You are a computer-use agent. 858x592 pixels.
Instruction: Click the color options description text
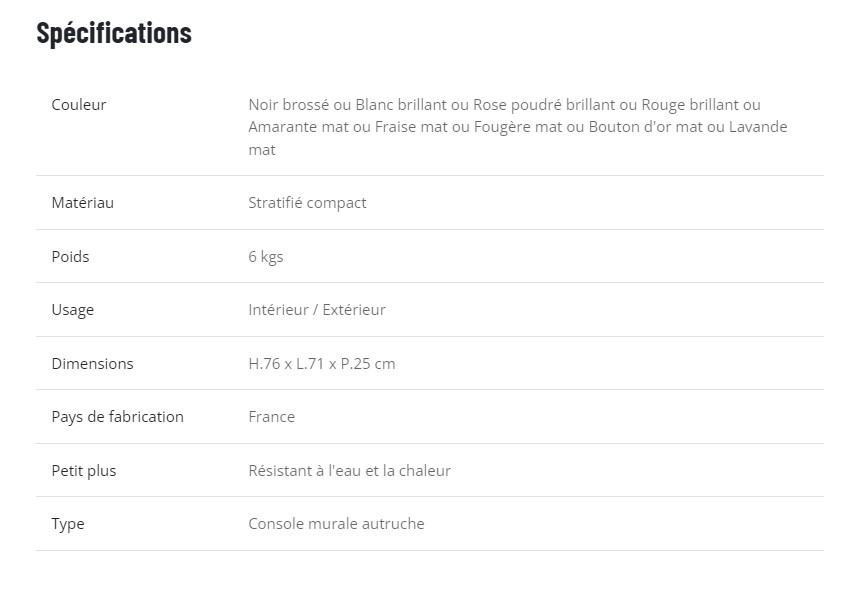[x=518, y=127]
